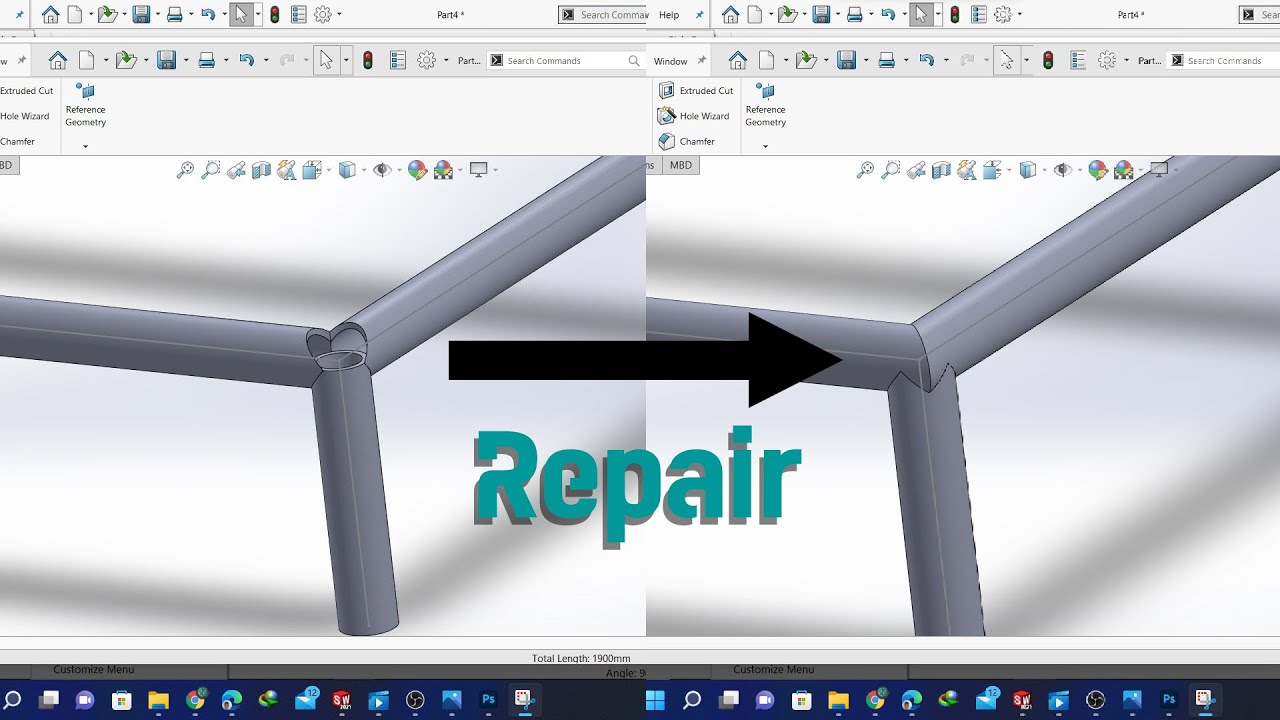This screenshot has width=1280, height=720.
Task: Click Previous View in left window's view toolbar
Action: coord(236,170)
